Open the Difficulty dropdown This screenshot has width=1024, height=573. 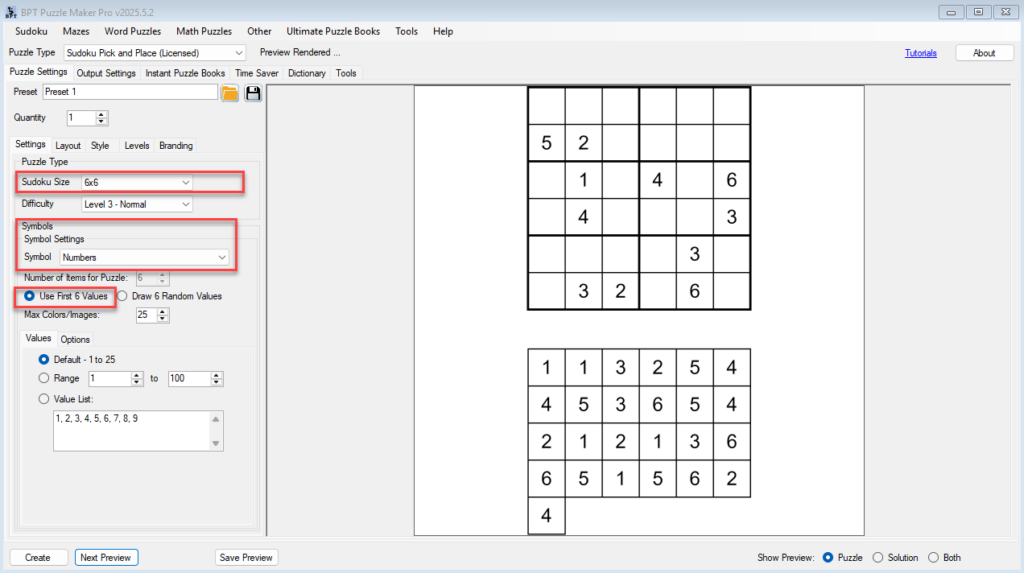pos(136,205)
